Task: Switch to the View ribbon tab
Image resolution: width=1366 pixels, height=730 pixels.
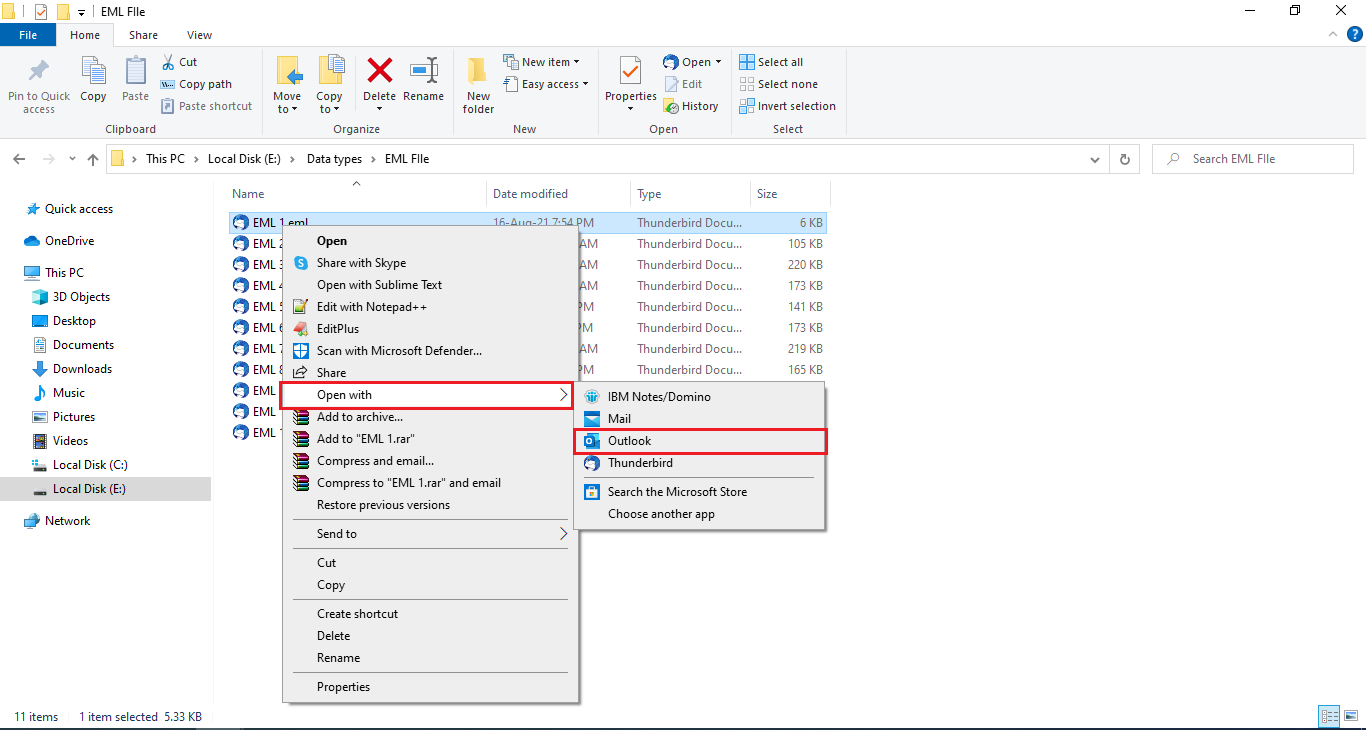Action: click(x=199, y=35)
